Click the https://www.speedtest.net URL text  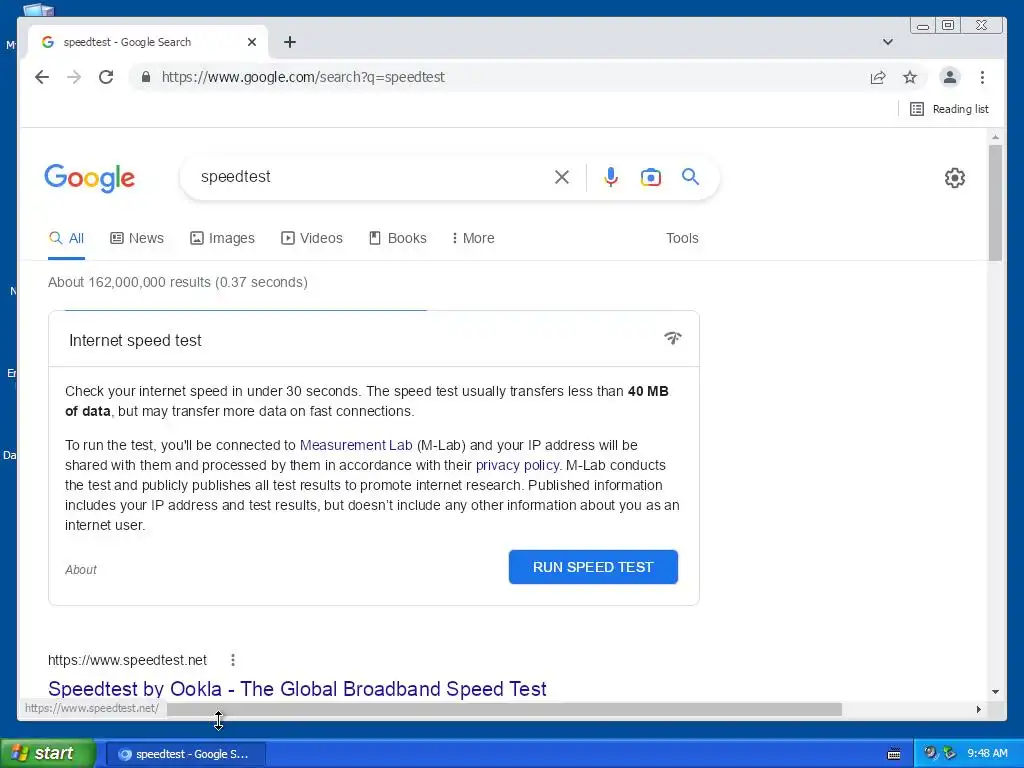coord(127,660)
